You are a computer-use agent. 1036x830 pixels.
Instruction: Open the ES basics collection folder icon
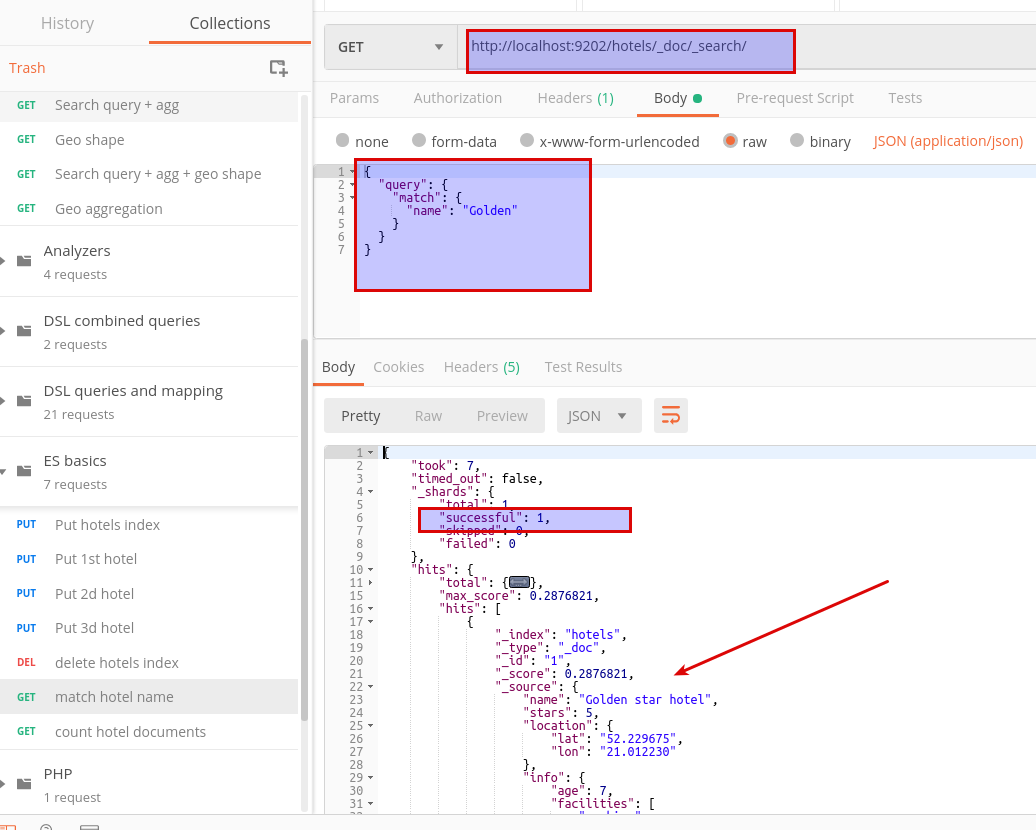[22, 471]
